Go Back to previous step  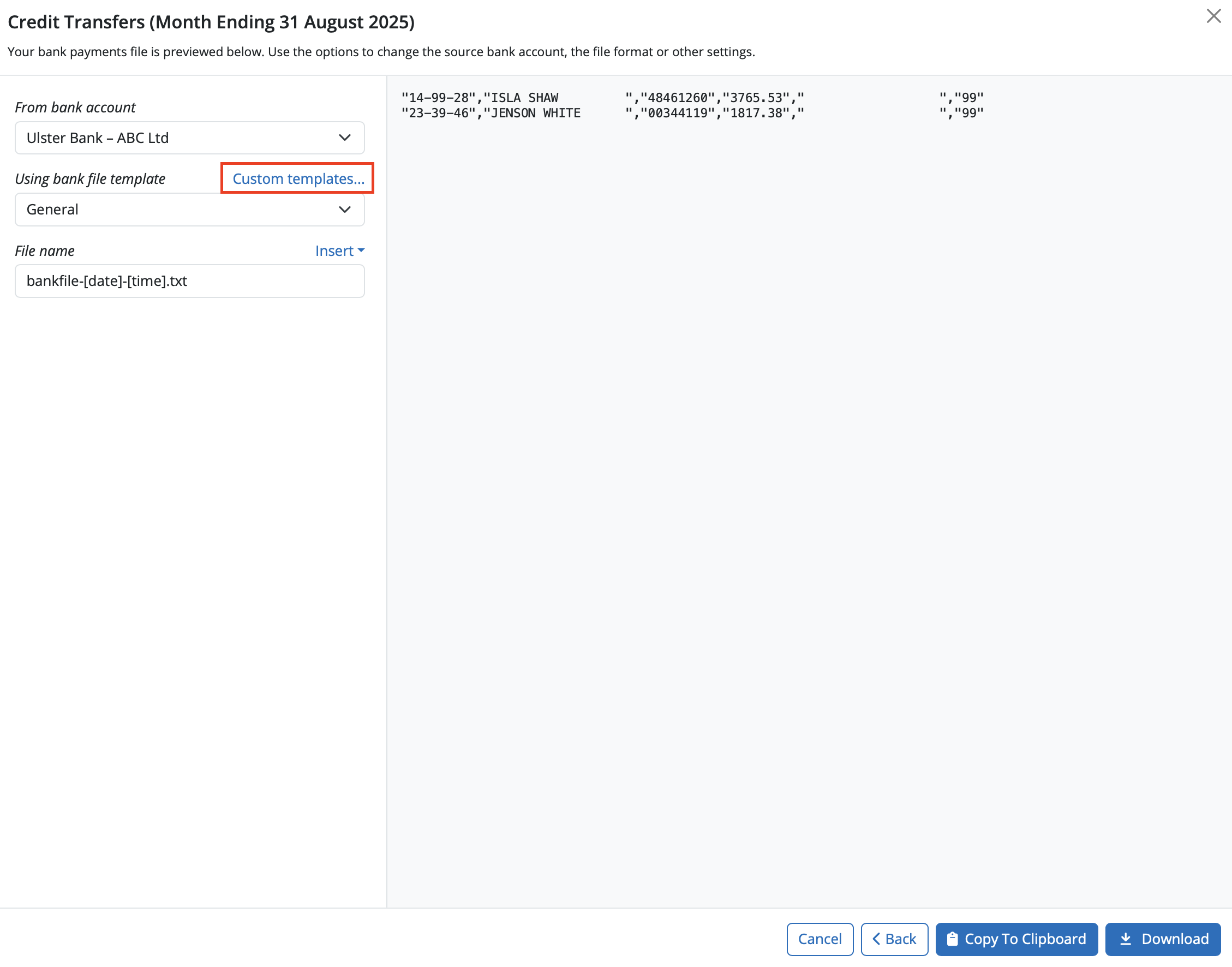[x=894, y=939]
